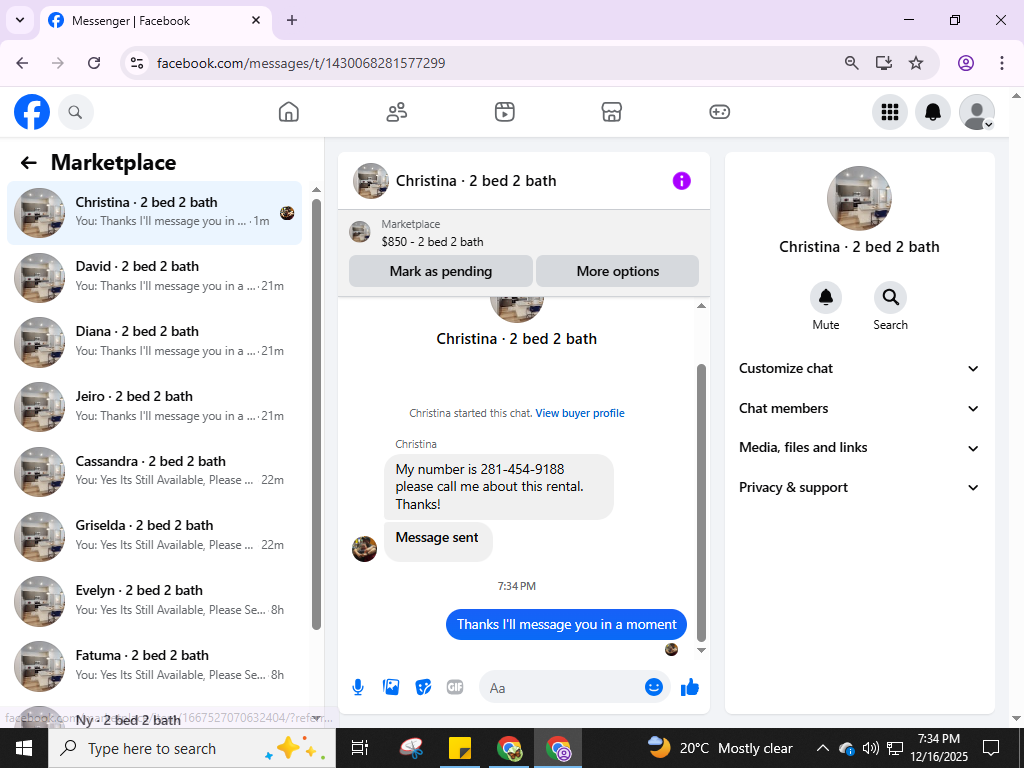Click Mark as pending button

(x=441, y=272)
